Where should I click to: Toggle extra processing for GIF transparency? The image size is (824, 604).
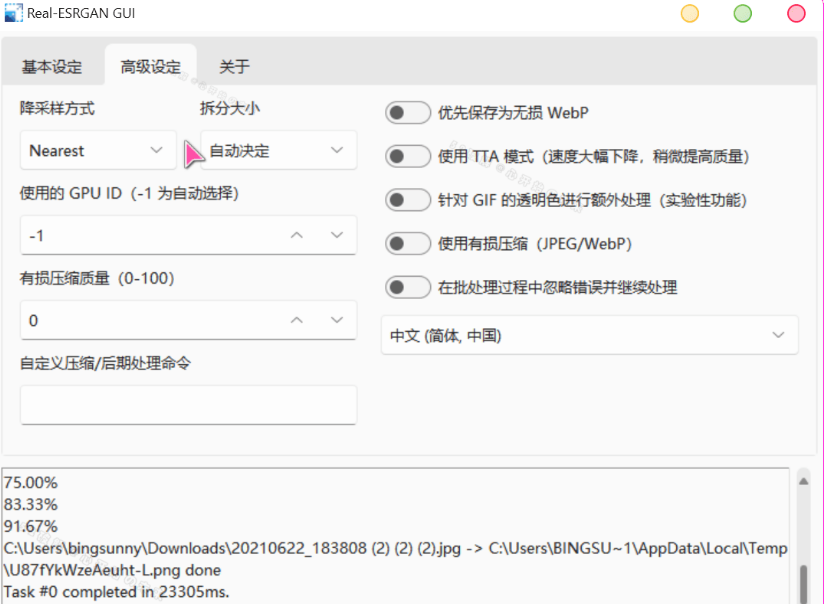point(408,199)
